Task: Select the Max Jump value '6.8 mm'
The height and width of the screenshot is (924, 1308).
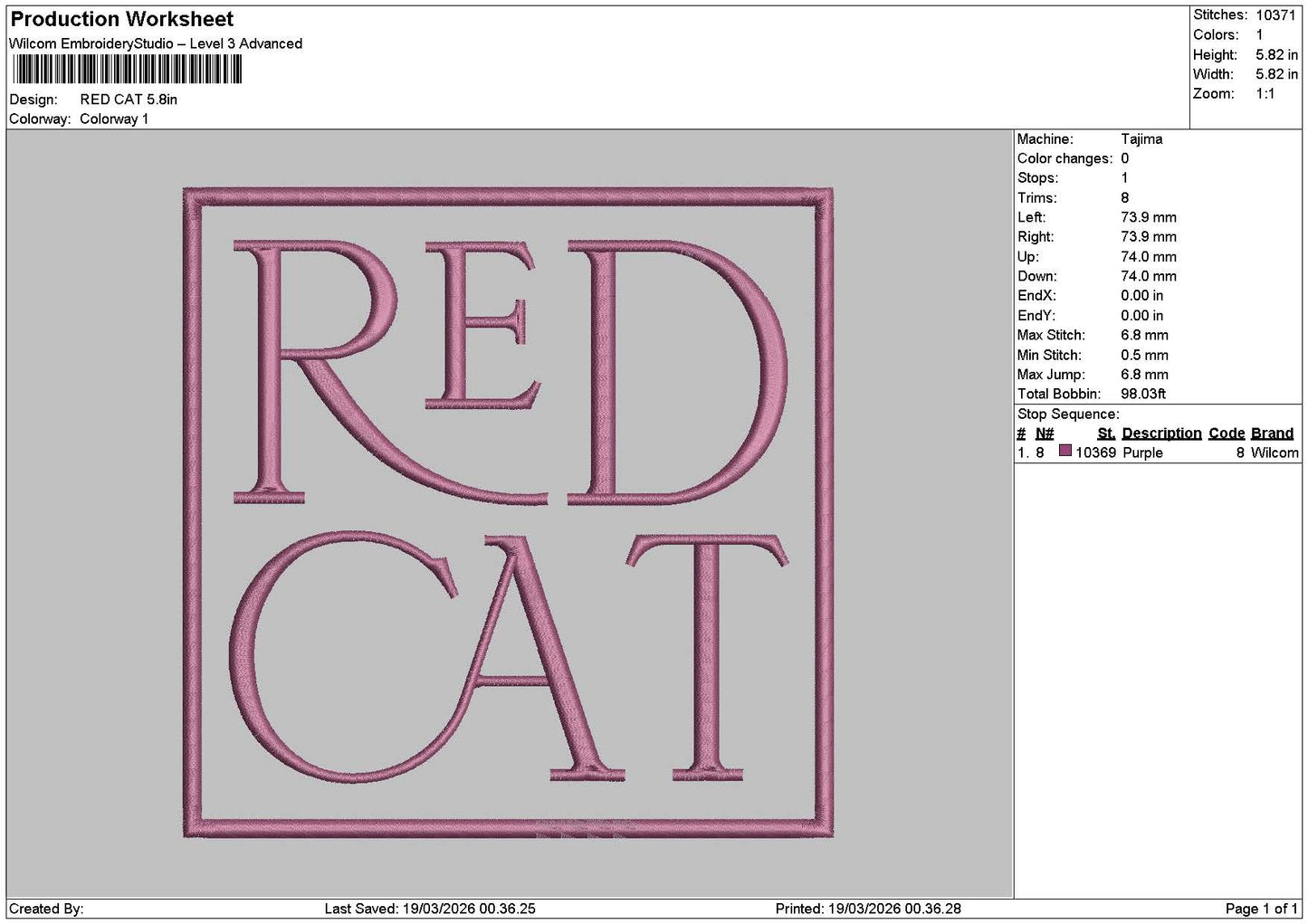Action: pos(1144,375)
